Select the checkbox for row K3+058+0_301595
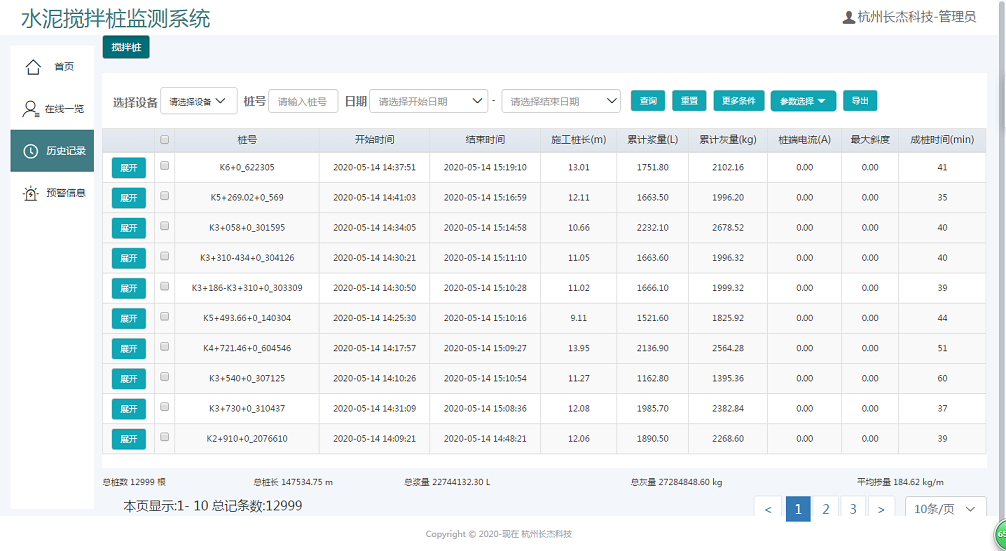The height and width of the screenshot is (551, 1006). [165, 227]
